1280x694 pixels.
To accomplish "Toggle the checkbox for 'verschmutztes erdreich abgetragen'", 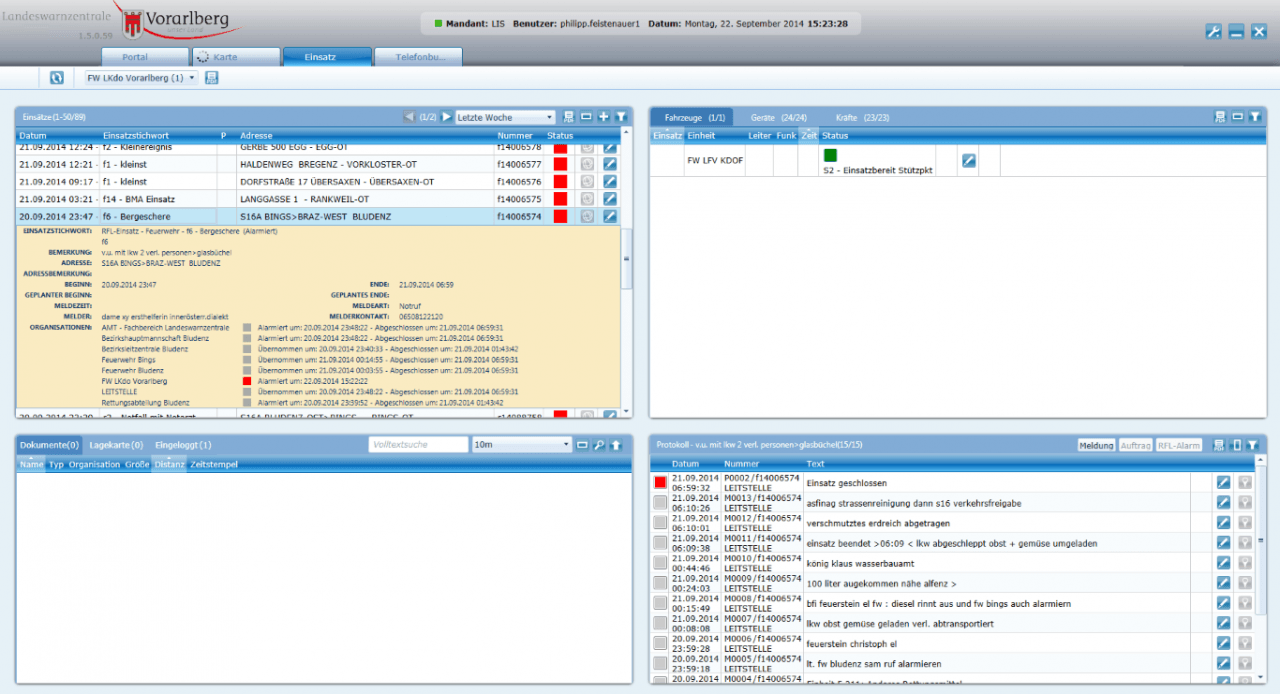I will click(x=660, y=523).
